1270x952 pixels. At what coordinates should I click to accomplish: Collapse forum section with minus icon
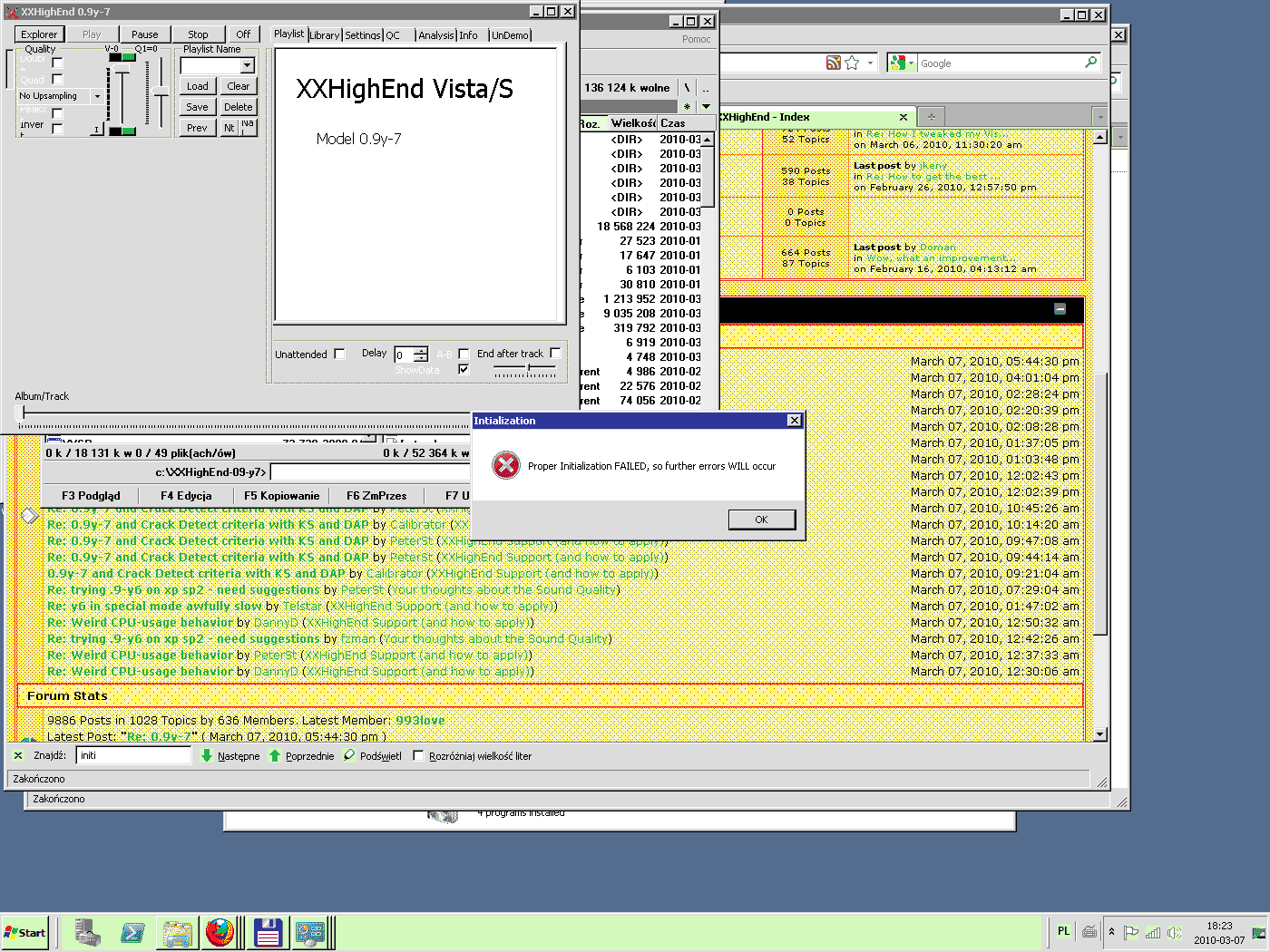click(1060, 309)
